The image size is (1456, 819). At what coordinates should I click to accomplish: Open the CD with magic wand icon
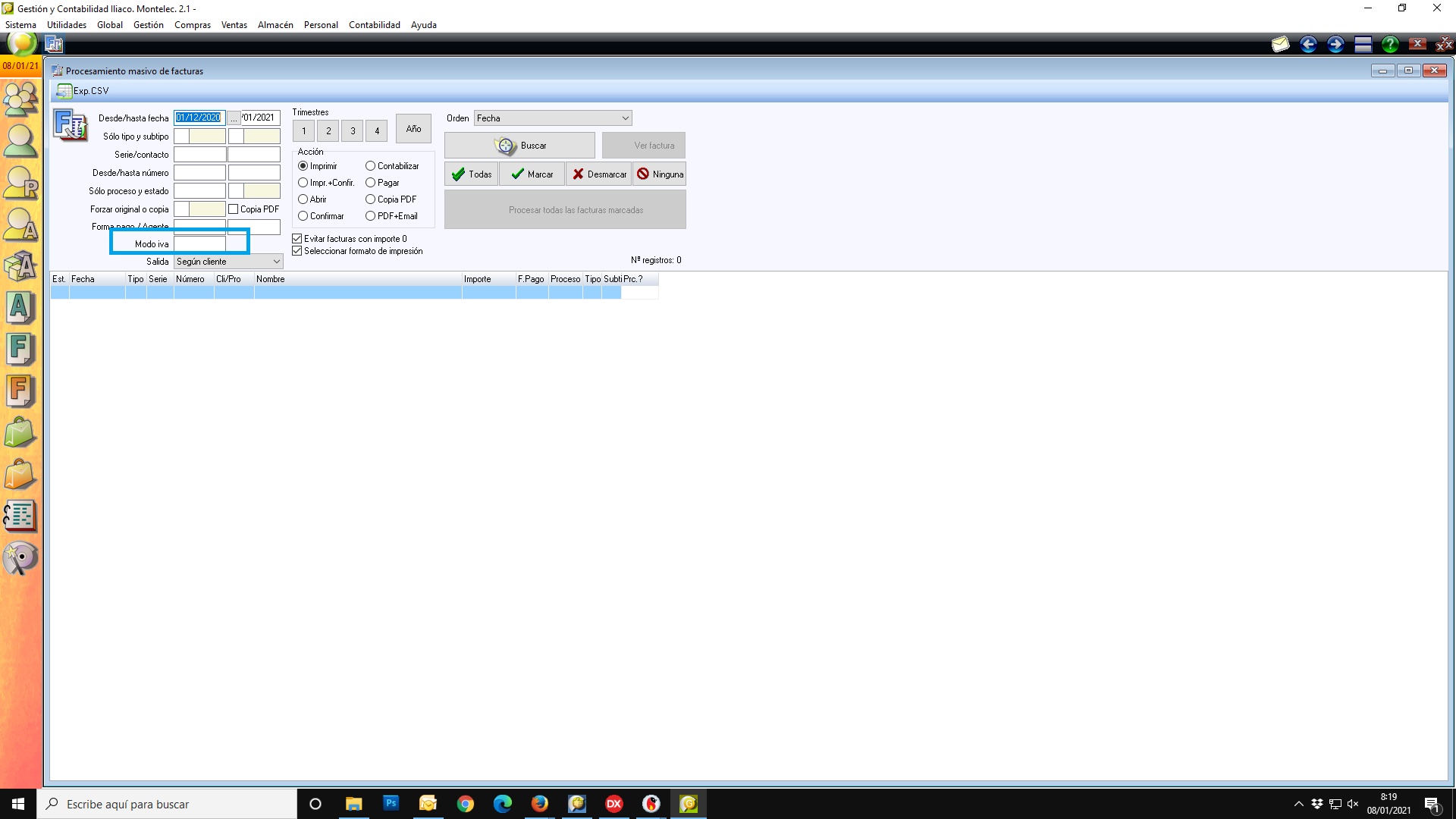(20, 558)
